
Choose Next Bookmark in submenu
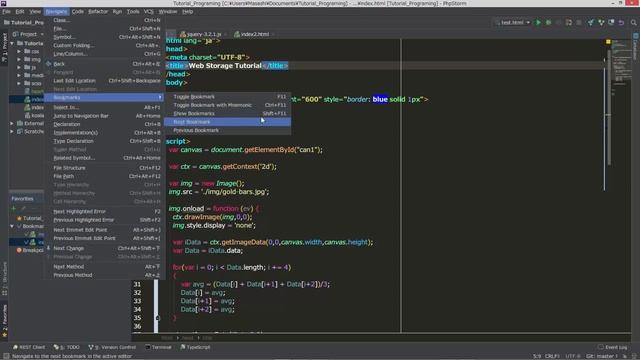[x=227, y=122]
